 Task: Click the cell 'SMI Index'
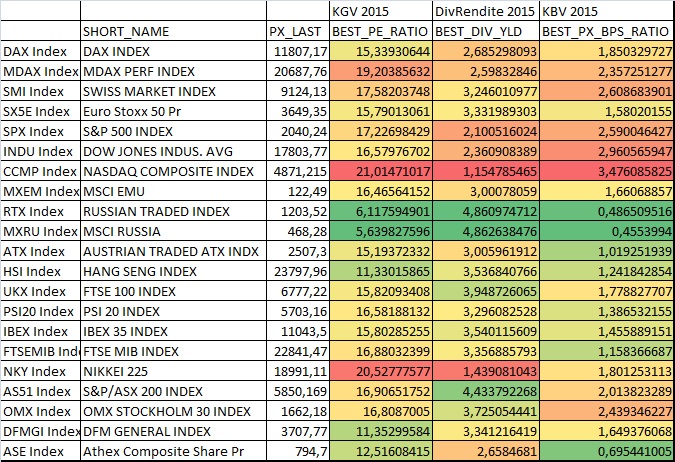pos(40,91)
